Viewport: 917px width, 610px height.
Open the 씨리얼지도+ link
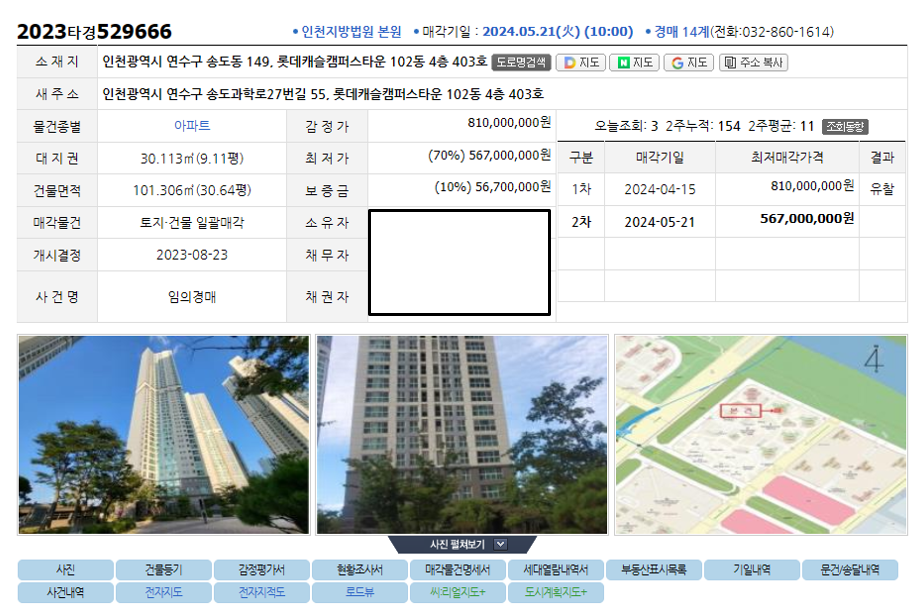coord(457,592)
